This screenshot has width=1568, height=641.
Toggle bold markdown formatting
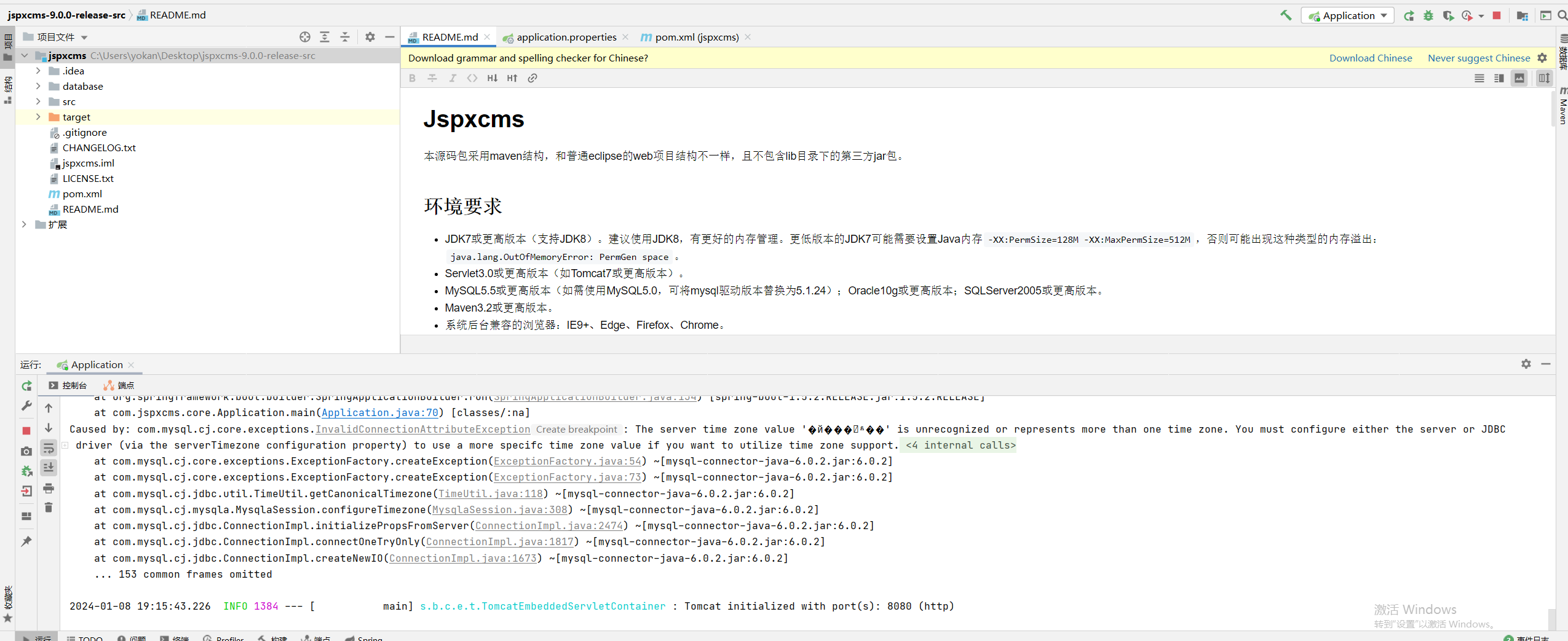[x=412, y=78]
